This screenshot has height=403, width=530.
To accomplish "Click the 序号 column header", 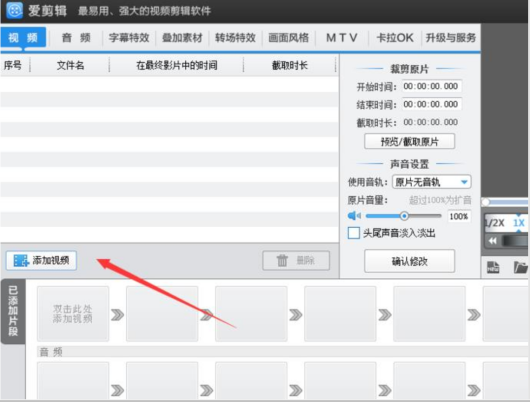I will pos(13,65).
